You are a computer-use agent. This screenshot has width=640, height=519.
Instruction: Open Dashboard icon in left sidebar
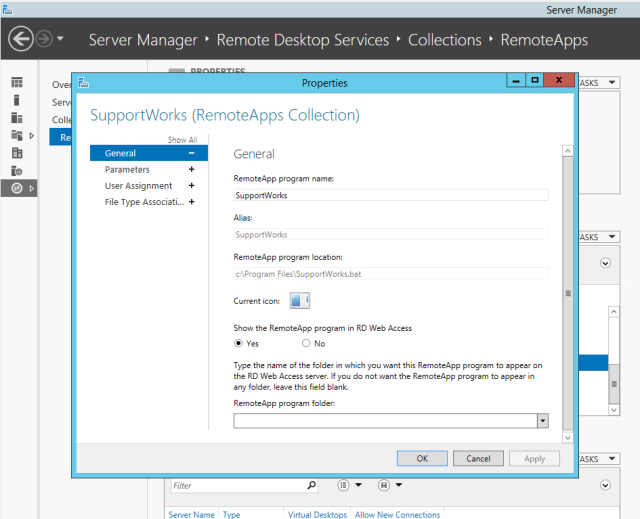point(17,82)
